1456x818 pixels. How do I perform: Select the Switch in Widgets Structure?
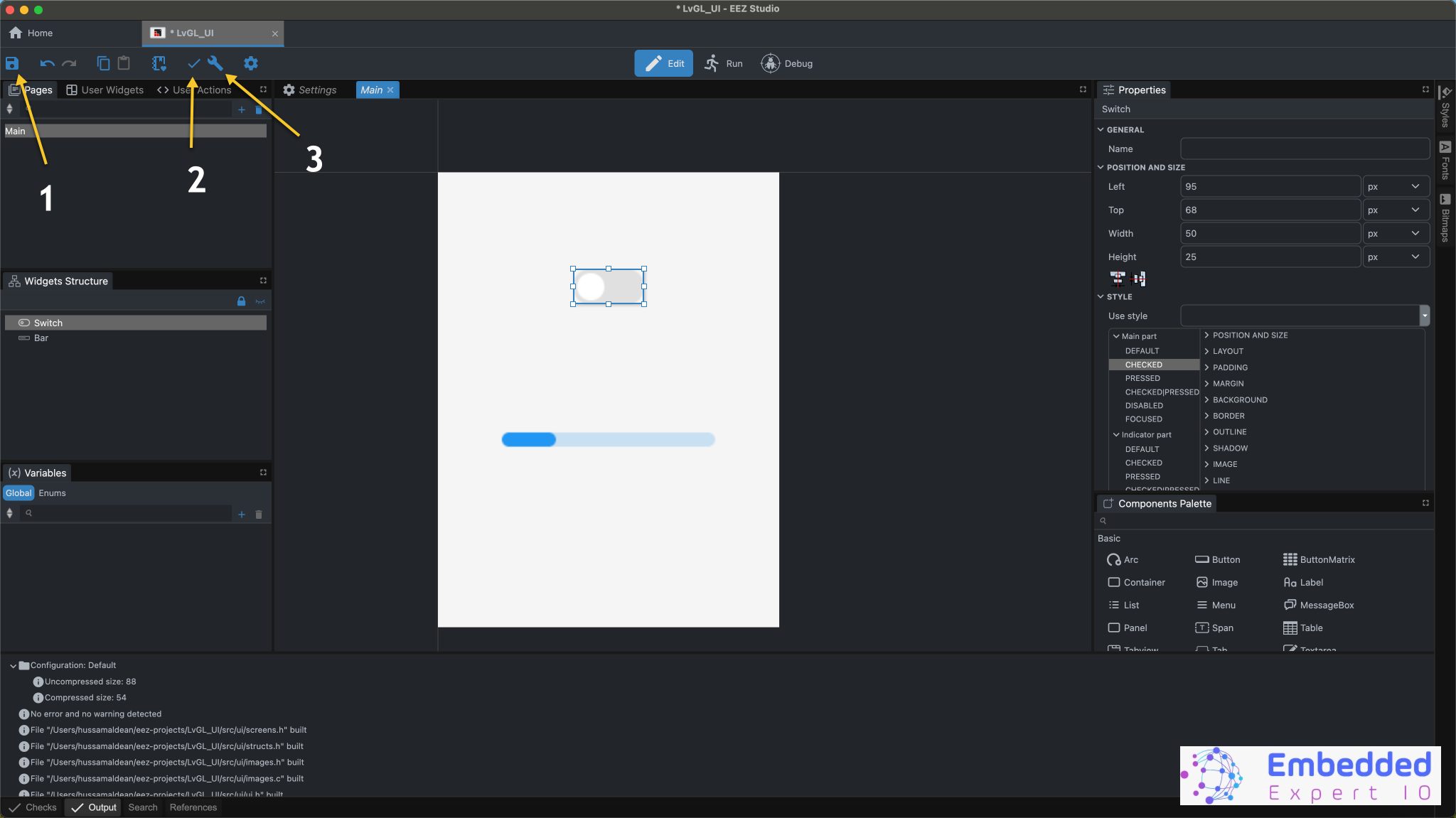48,322
